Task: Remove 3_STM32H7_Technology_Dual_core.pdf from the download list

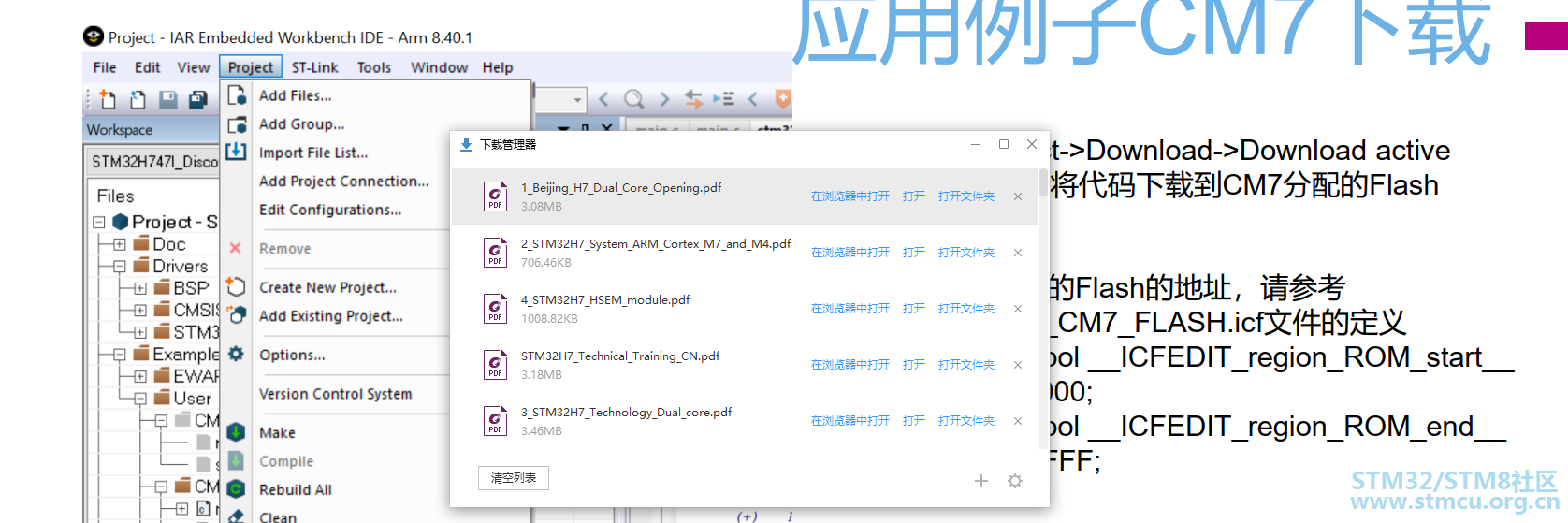Action: [x=1018, y=421]
